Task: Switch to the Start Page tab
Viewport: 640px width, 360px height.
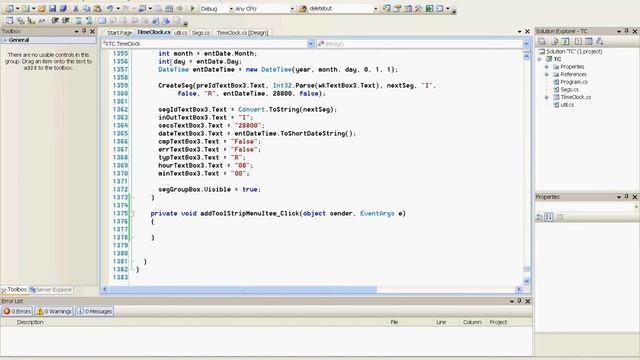Action: pyautogui.click(x=119, y=33)
